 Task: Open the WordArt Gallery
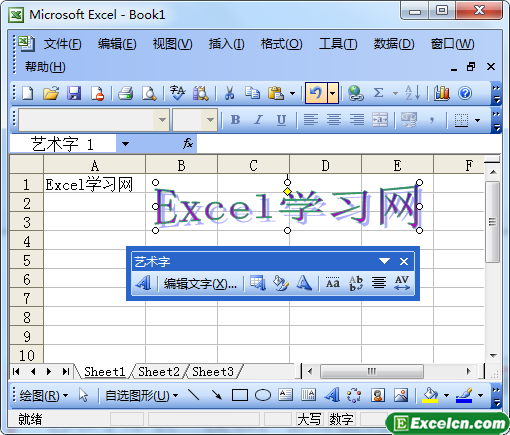point(258,283)
